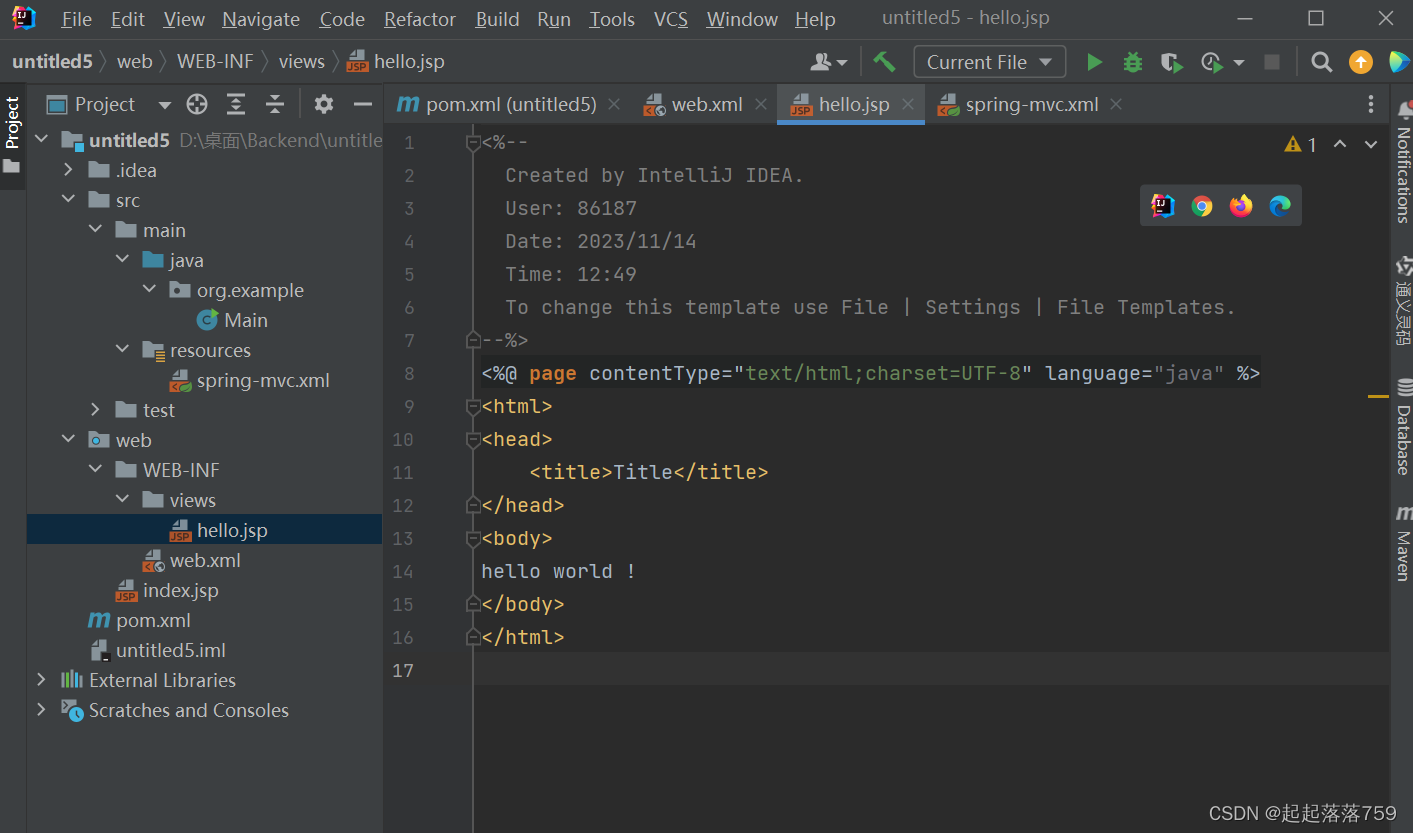Screen dimensions: 1413x833
Task: Expand the test folder
Action: (x=95, y=410)
